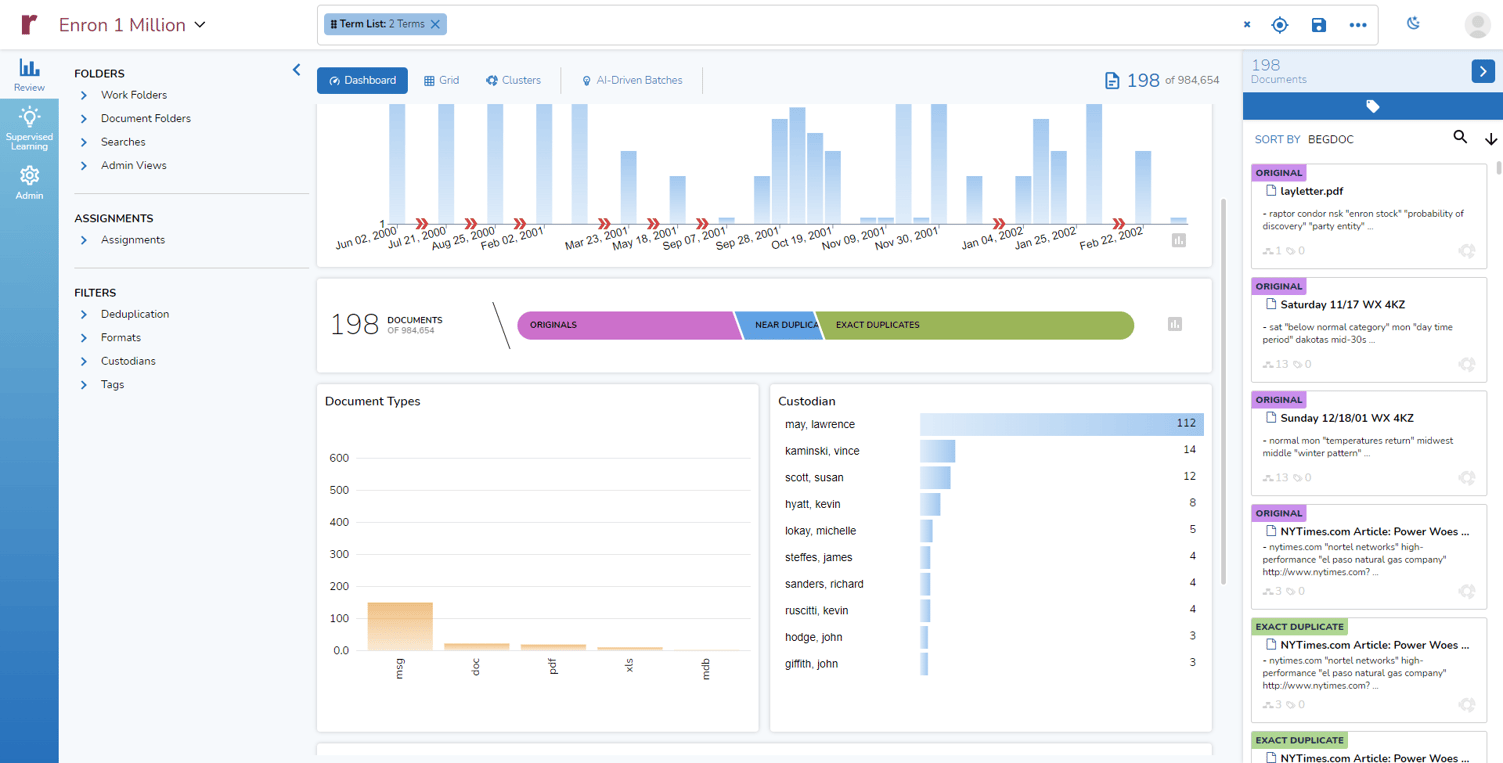Viewport: 1503px width, 763px height.
Task: Expand Work Folders
Action: 84,95
